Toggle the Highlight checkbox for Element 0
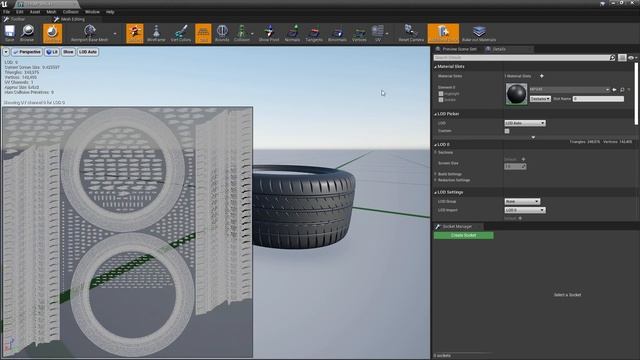This screenshot has height=360, width=640. [x=441, y=94]
